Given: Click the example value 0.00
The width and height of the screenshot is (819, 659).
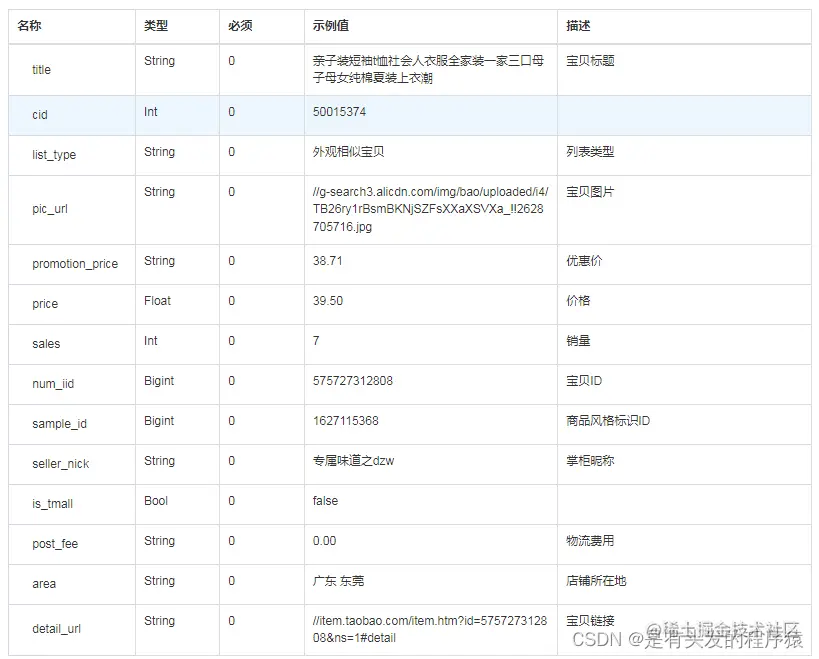Looking at the screenshot, I should tap(324, 541).
